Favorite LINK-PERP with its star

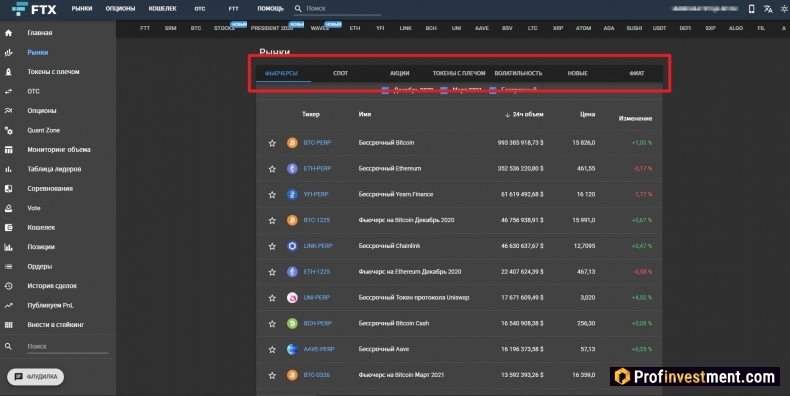[272, 246]
